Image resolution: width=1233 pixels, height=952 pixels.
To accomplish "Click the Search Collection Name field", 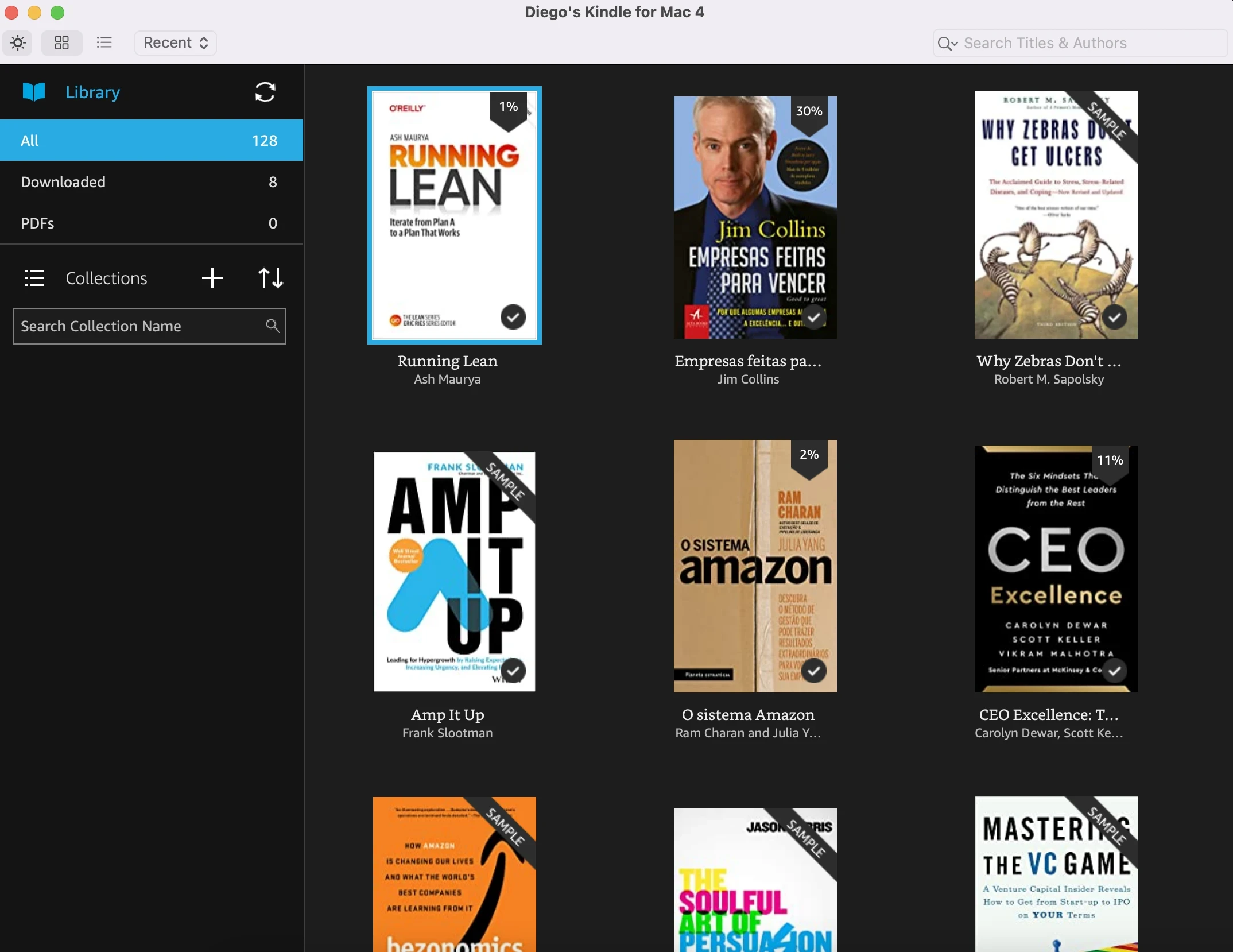I will pyautogui.click(x=149, y=326).
